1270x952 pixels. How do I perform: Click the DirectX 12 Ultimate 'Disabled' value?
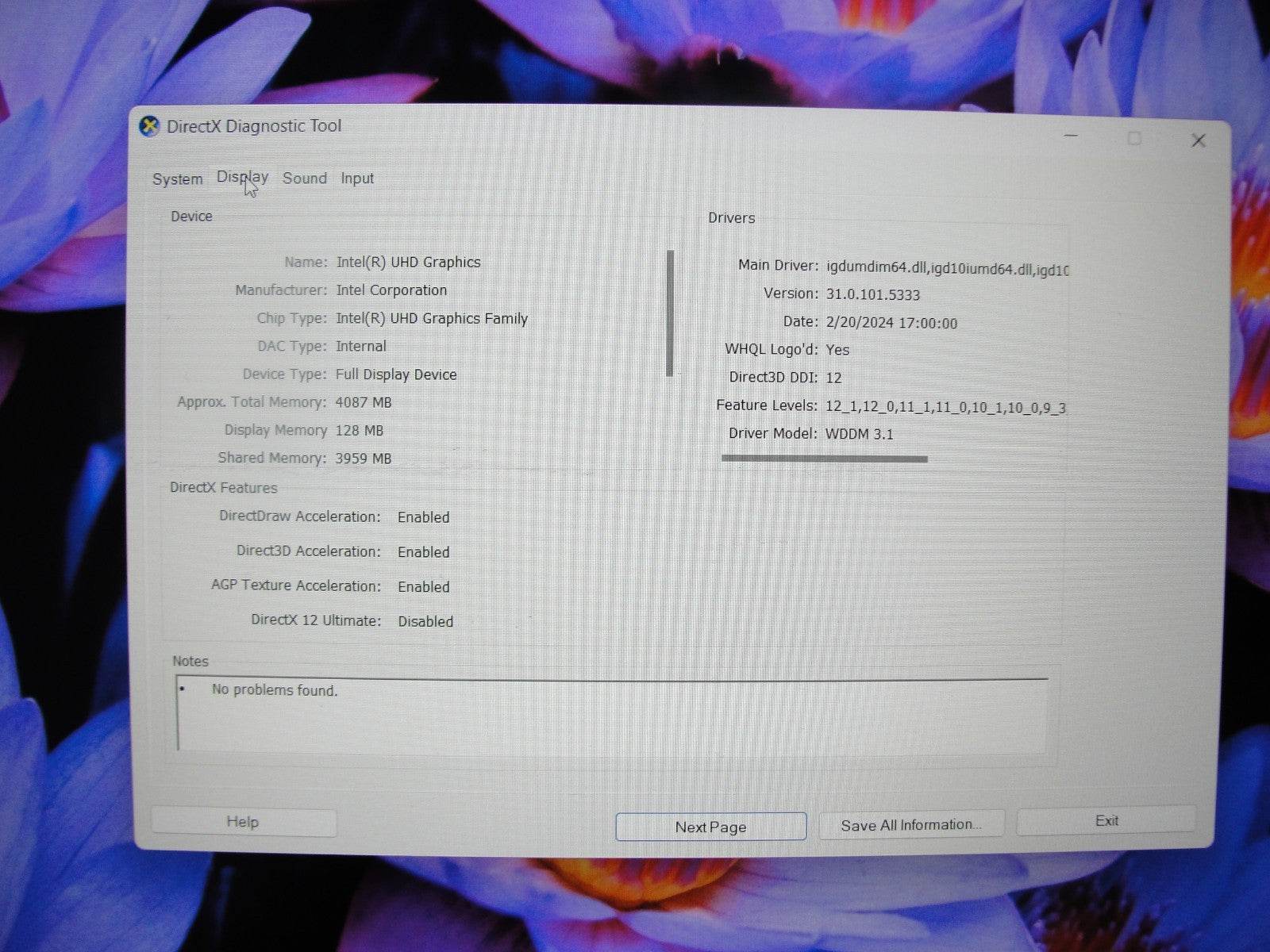425,621
